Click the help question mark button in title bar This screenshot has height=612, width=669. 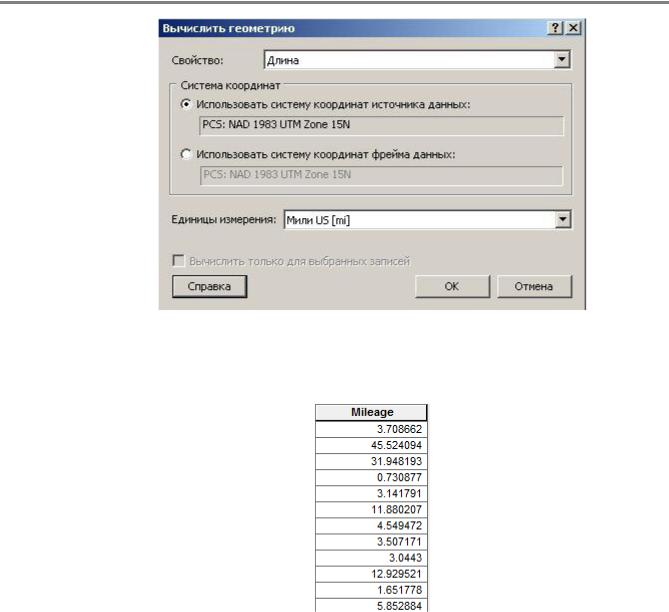[555, 28]
